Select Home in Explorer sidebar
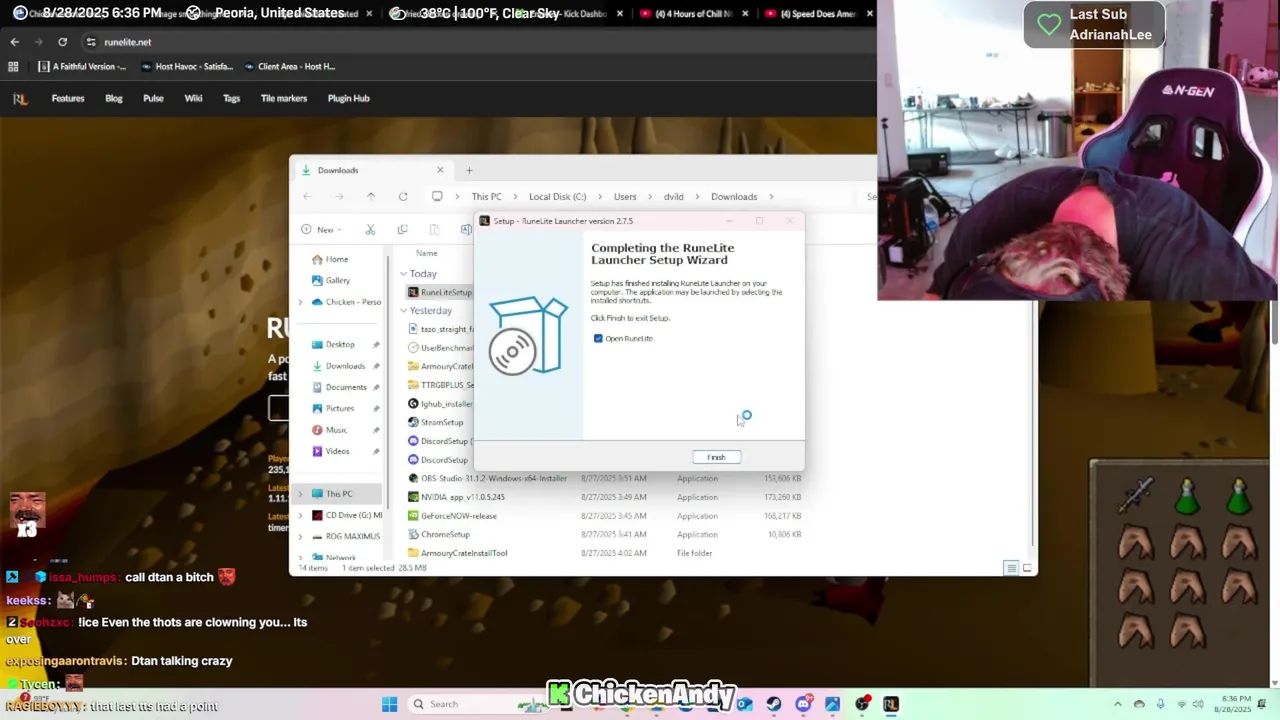Viewport: 1280px width, 720px height. tap(329, 259)
